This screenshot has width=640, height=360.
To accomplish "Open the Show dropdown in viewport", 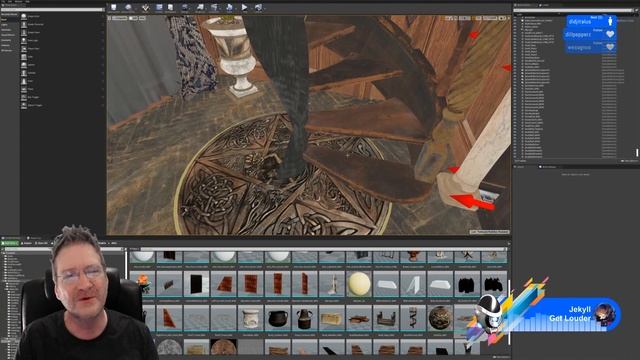I will coord(142,18).
